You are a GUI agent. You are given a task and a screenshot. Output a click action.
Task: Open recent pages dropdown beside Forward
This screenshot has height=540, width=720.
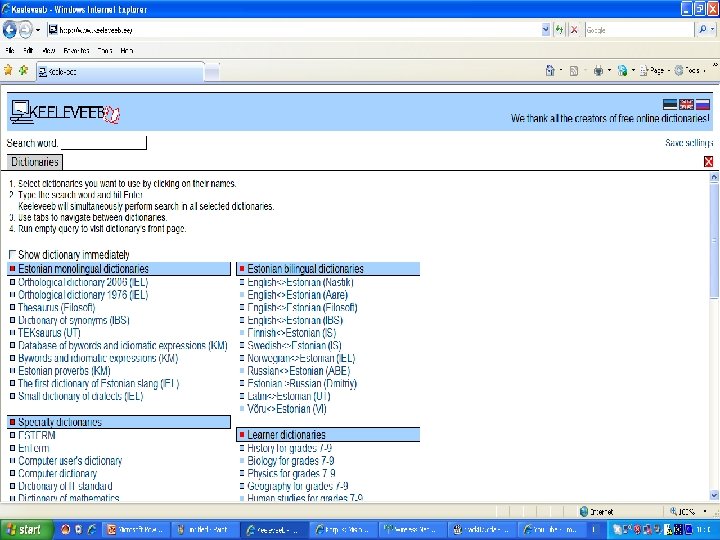pos(38,30)
